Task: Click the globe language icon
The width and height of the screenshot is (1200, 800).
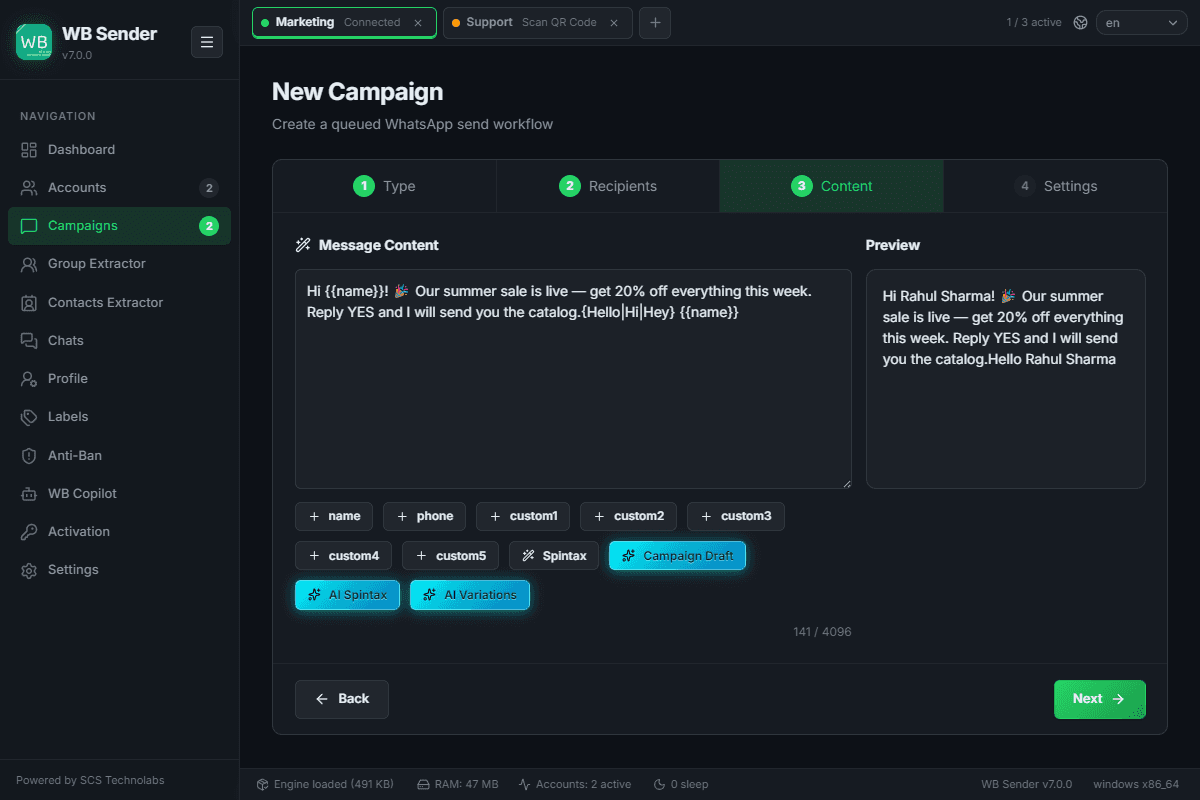Action: pos(1080,22)
